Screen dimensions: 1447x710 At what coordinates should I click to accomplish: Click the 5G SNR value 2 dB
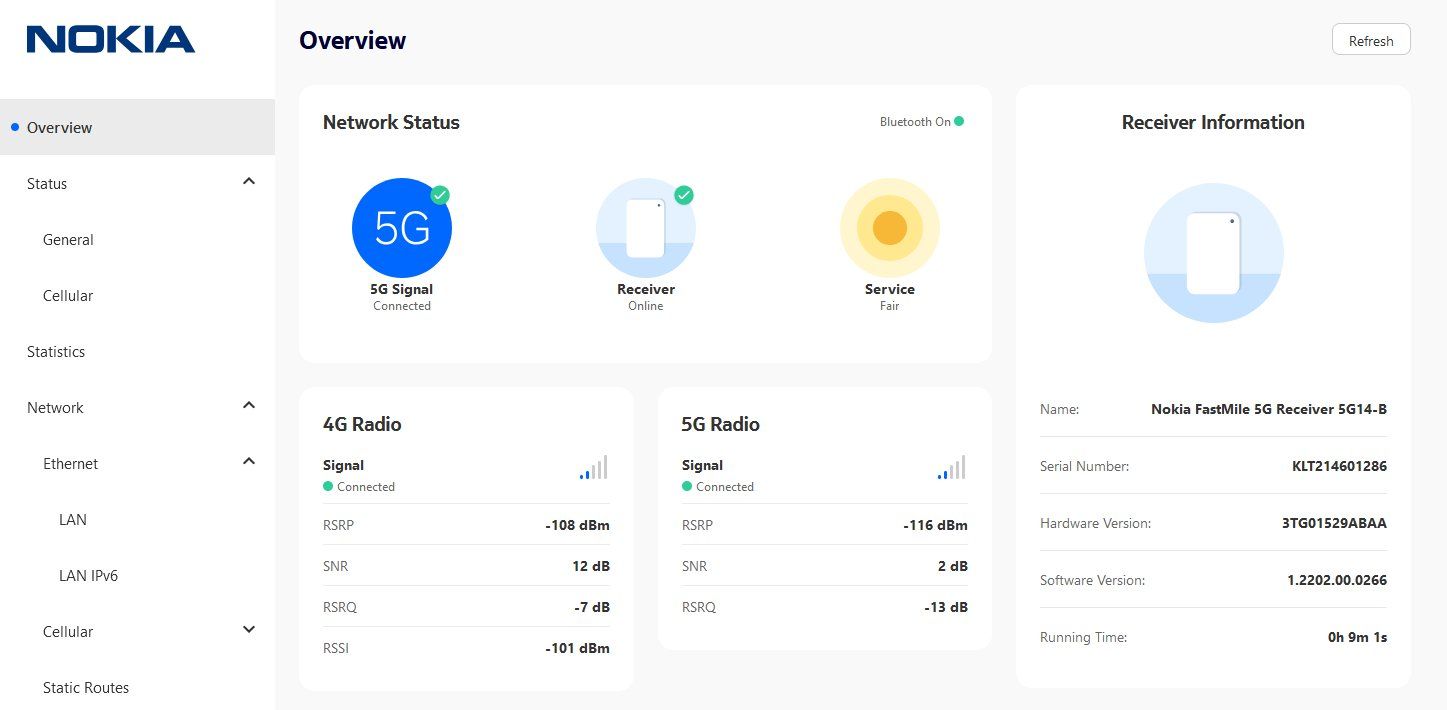(x=953, y=566)
